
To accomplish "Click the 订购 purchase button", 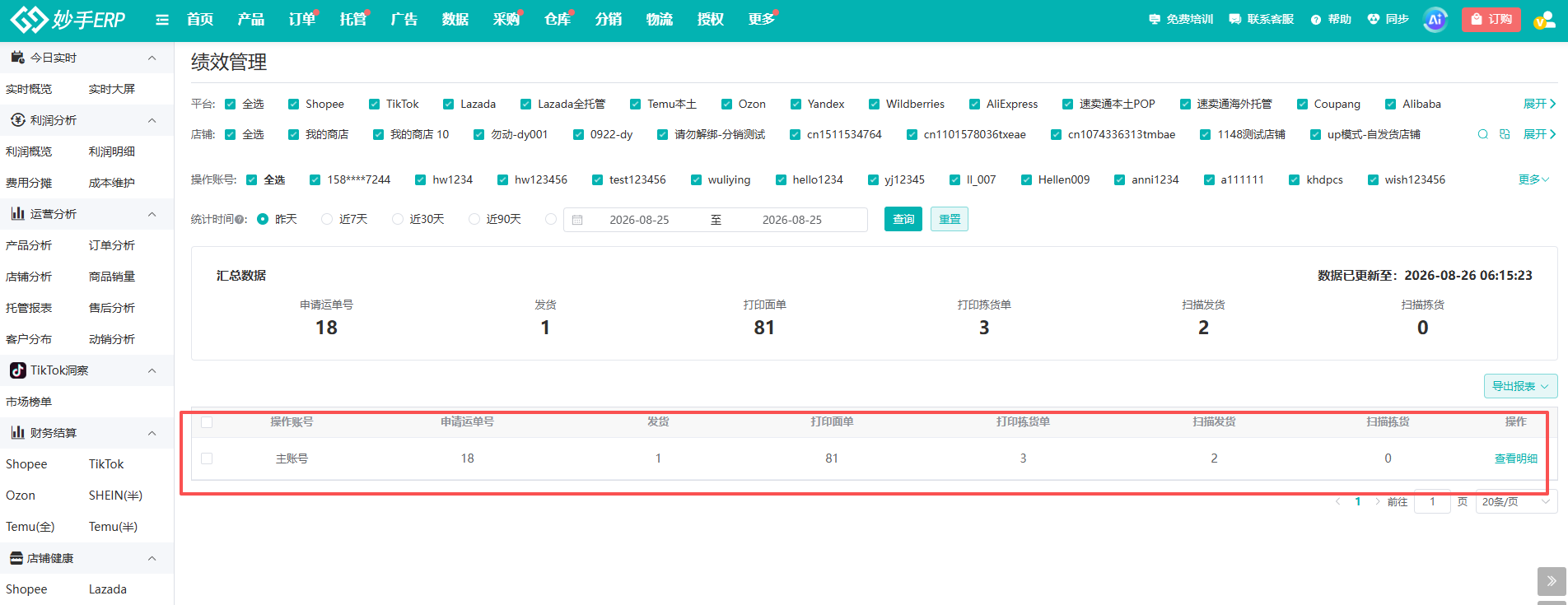I will point(1491,19).
